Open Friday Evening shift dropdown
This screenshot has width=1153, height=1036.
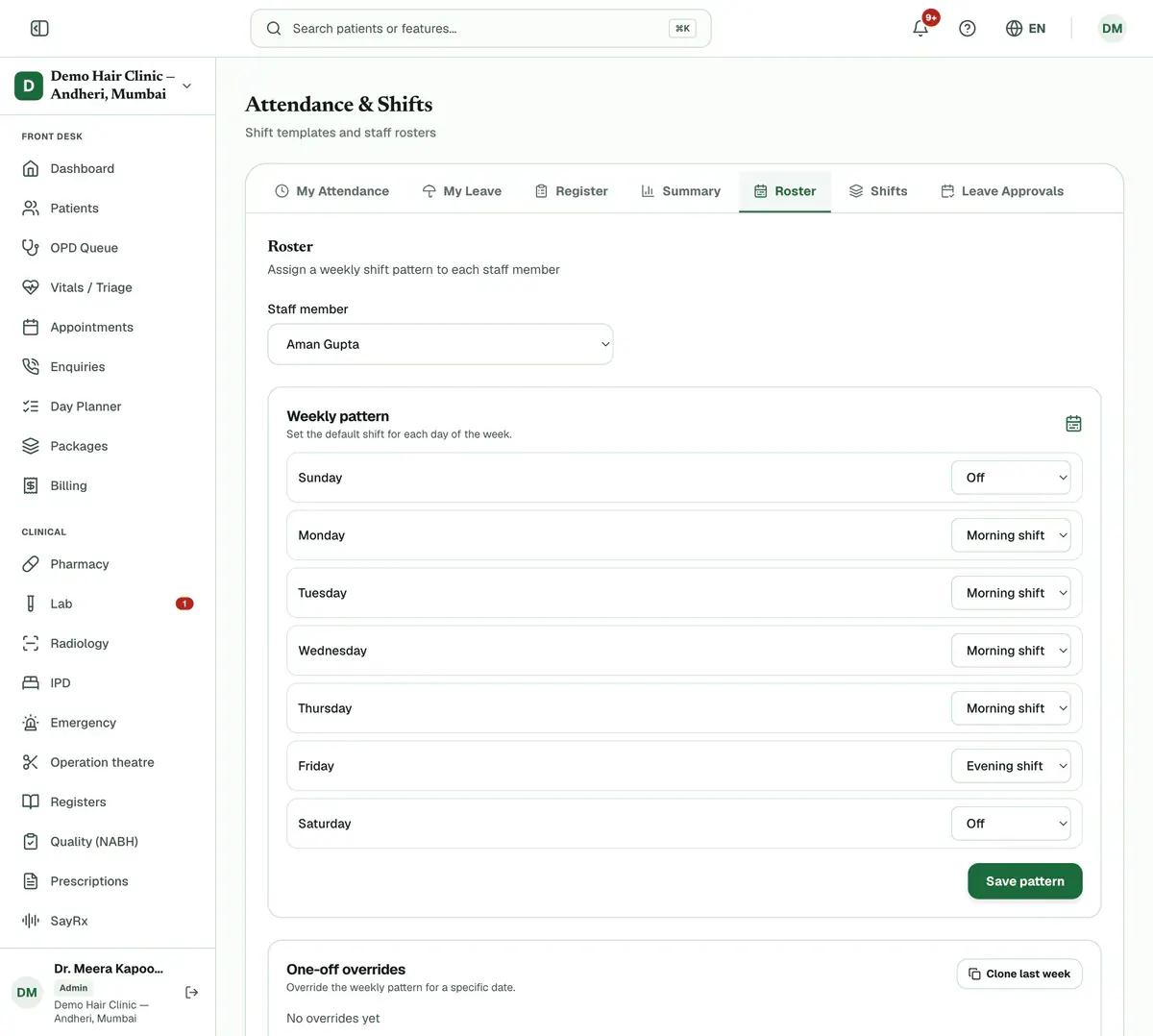tap(1011, 766)
